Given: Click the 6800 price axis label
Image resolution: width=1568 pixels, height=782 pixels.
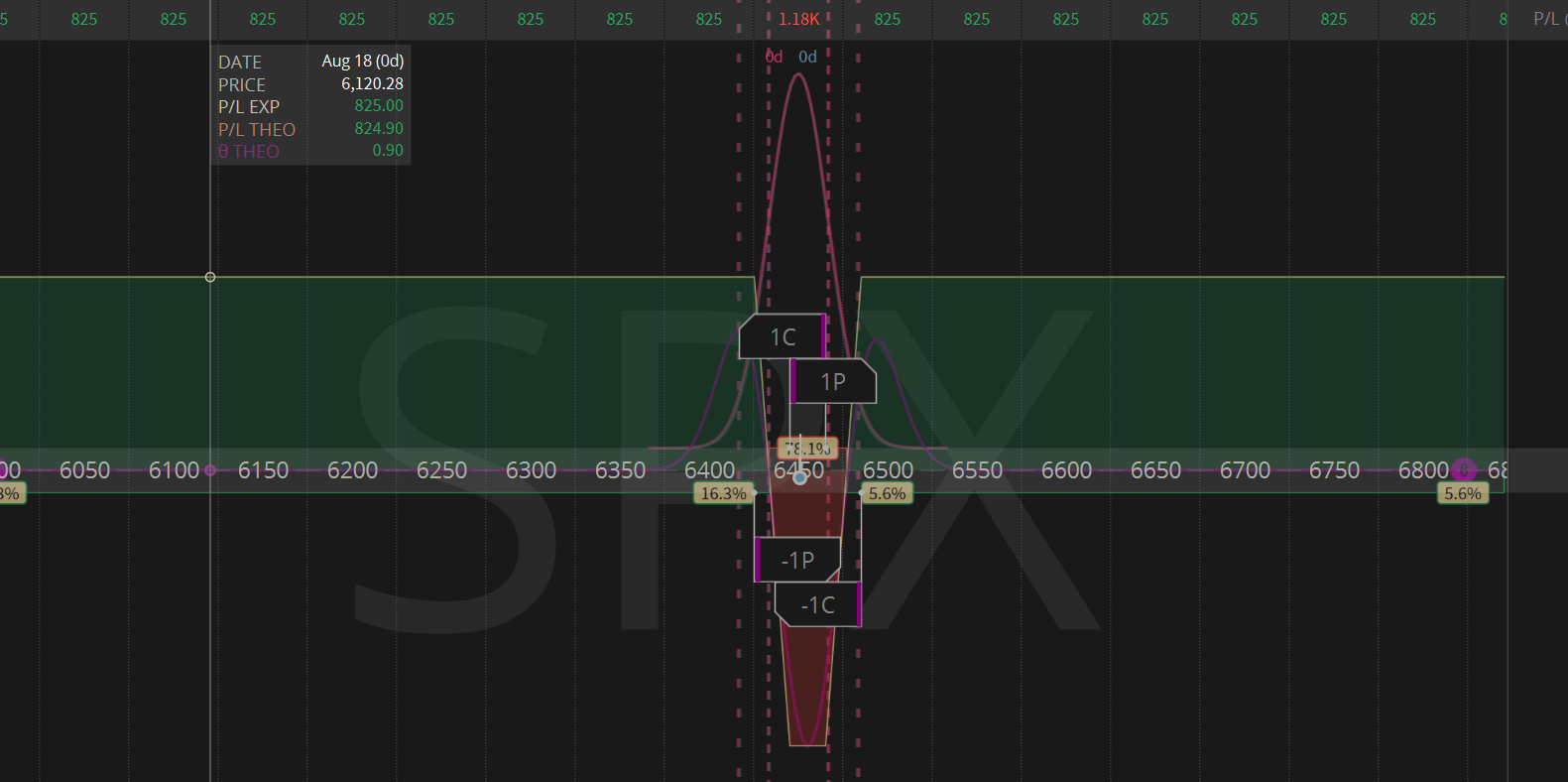Looking at the screenshot, I should click(1423, 469).
